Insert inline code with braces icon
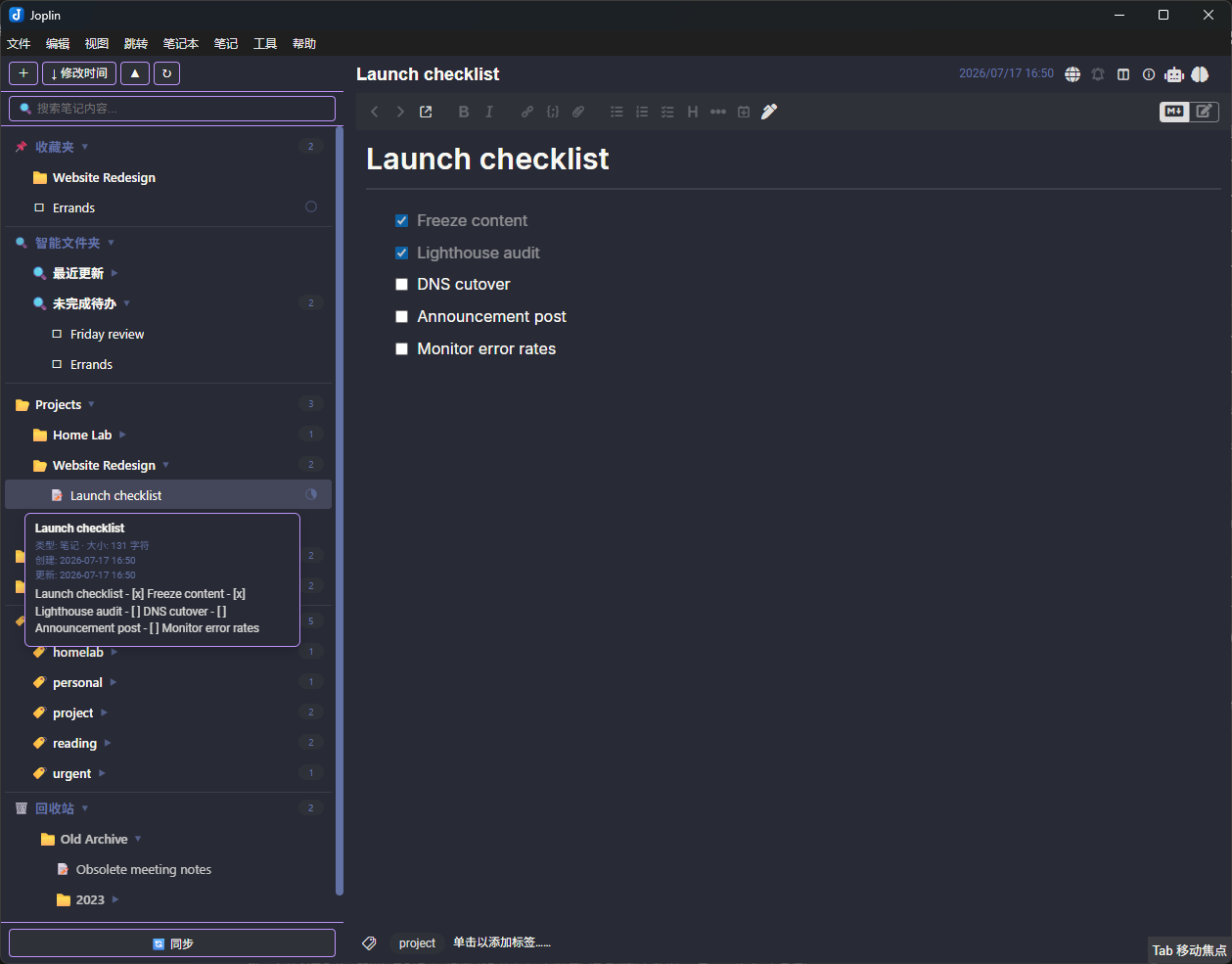This screenshot has width=1232, height=964. point(553,112)
